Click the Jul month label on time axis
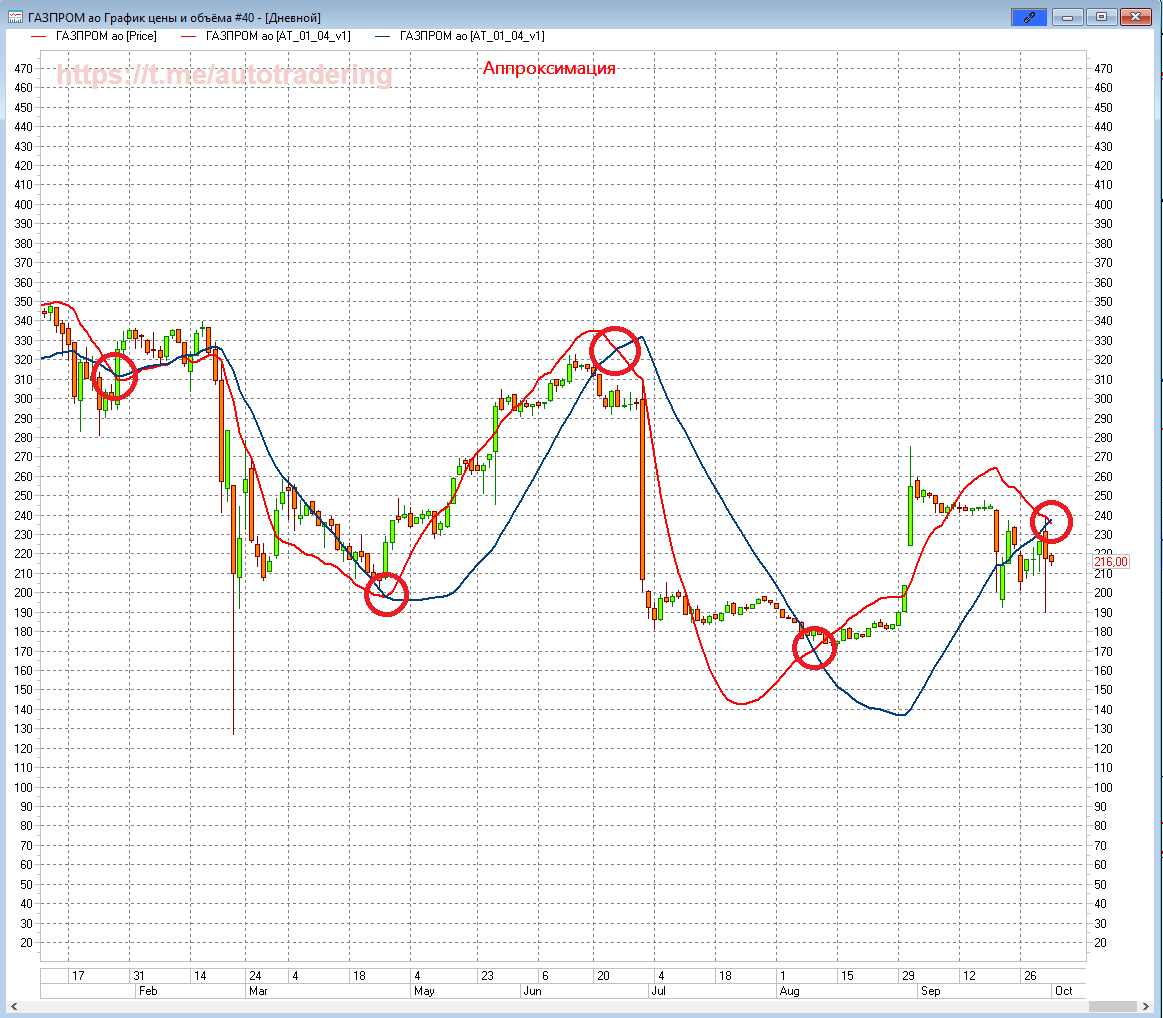The height and width of the screenshot is (1018, 1163). [x=657, y=991]
